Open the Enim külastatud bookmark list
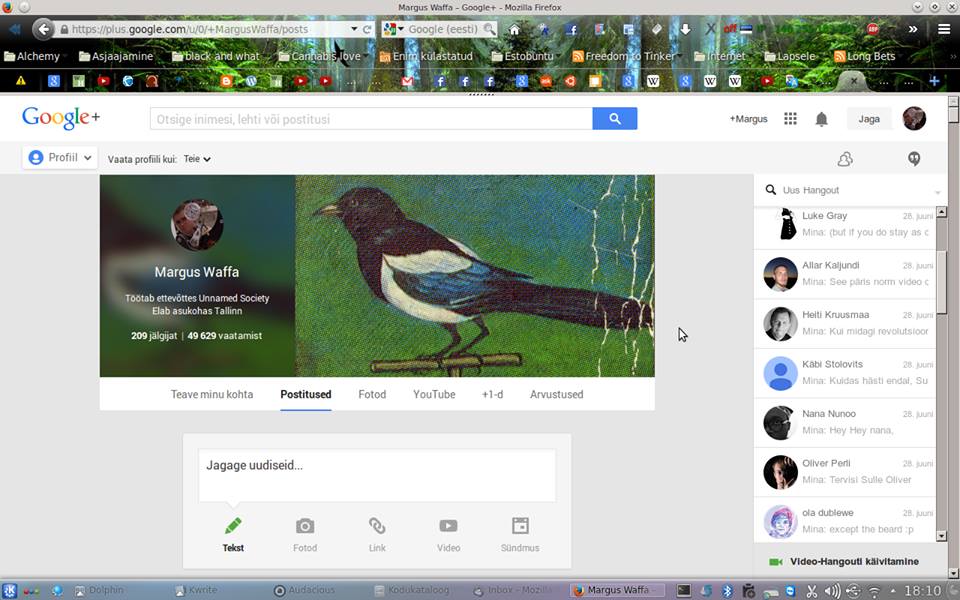The width and height of the screenshot is (960, 600). coord(426,56)
